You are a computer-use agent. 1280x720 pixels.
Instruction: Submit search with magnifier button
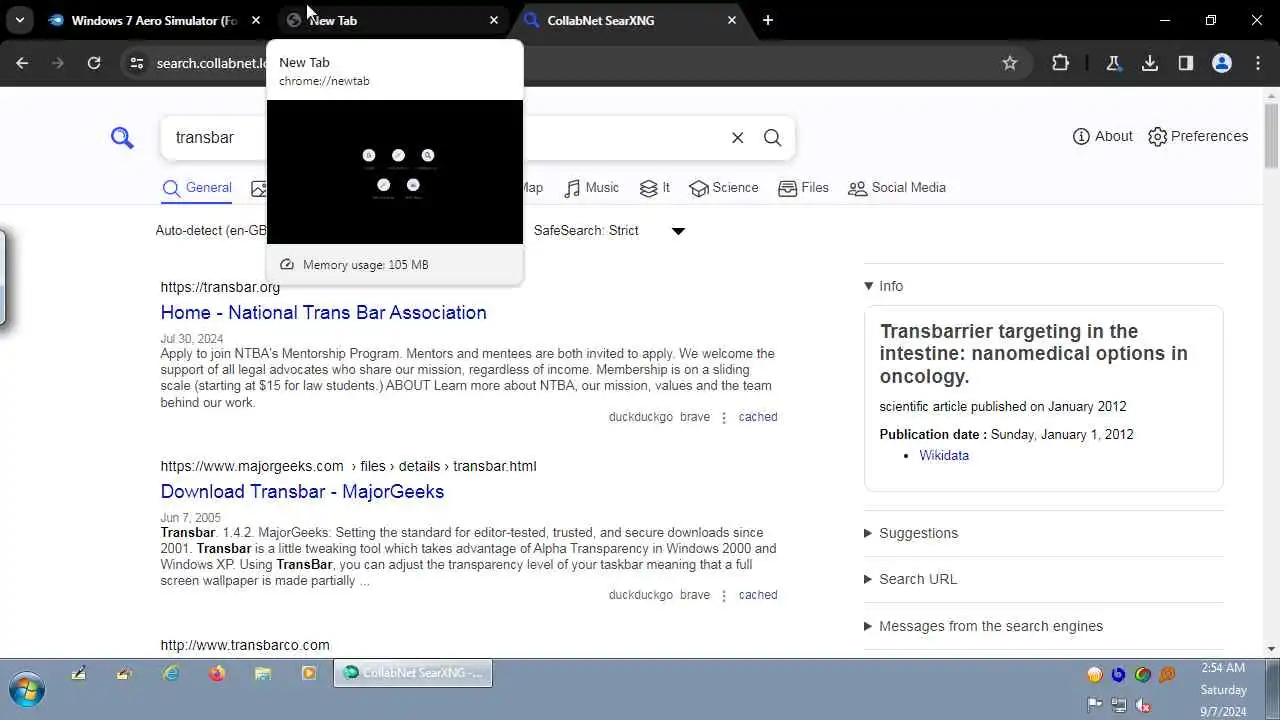pos(773,138)
